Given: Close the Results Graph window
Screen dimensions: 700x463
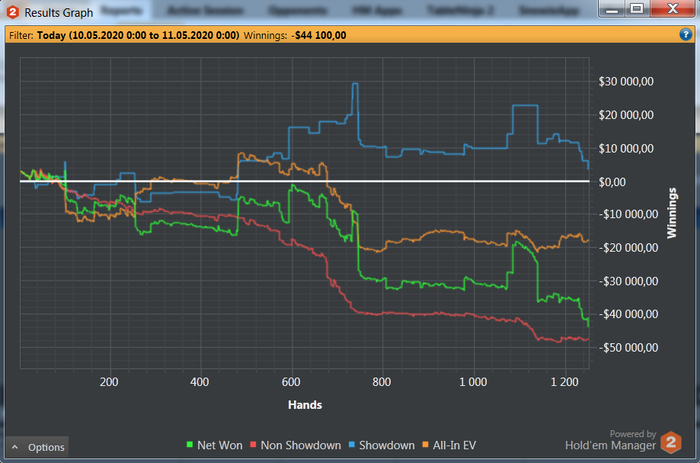Looking at the screenshot, I should click(673, 9).
